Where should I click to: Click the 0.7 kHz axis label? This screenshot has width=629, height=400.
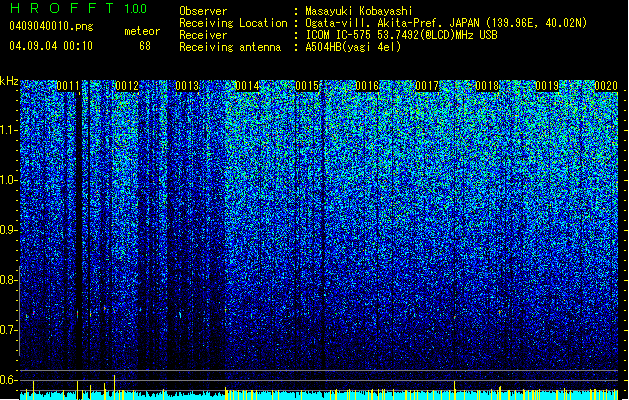[x=9, y=330]
